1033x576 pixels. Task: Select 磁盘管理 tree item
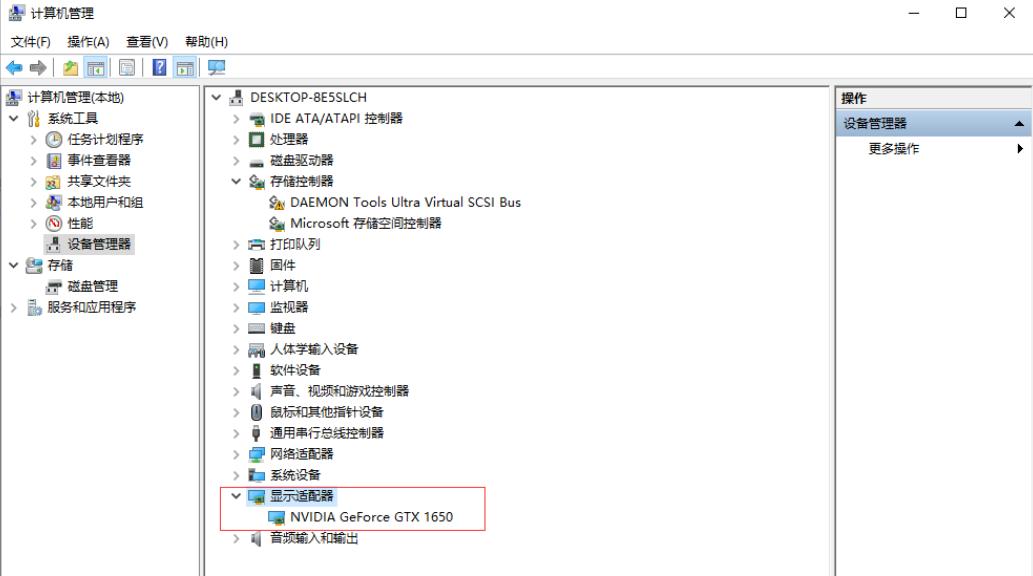(x=92, y=287)
